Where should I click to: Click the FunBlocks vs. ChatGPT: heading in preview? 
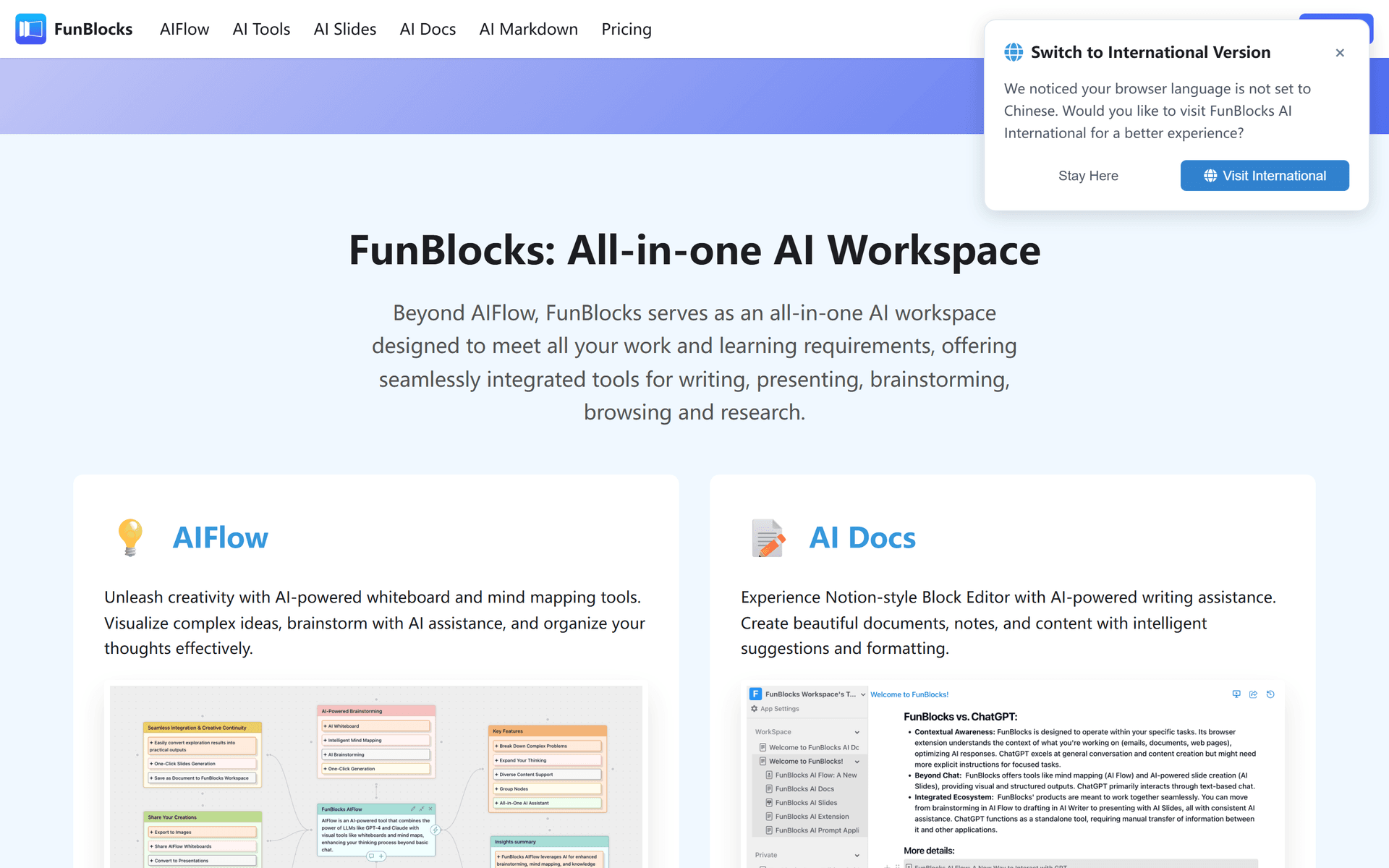[x=960, y=717]
